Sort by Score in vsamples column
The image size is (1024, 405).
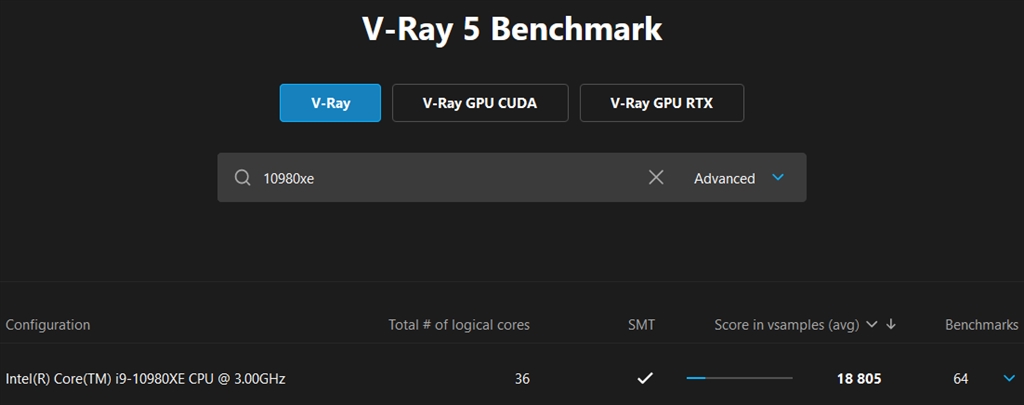pos(786,324)
